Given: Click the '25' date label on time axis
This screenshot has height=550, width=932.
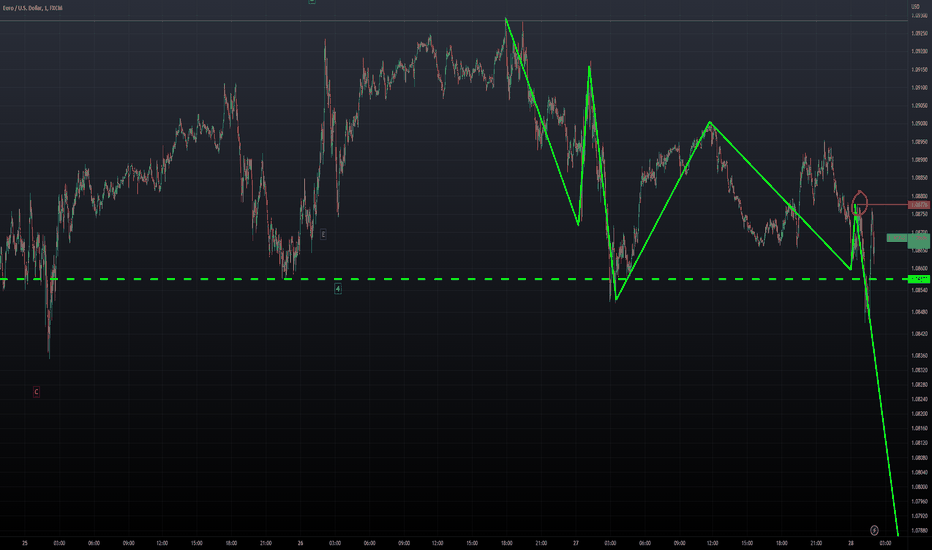Looking at the screenshot, I should [24, 543].
